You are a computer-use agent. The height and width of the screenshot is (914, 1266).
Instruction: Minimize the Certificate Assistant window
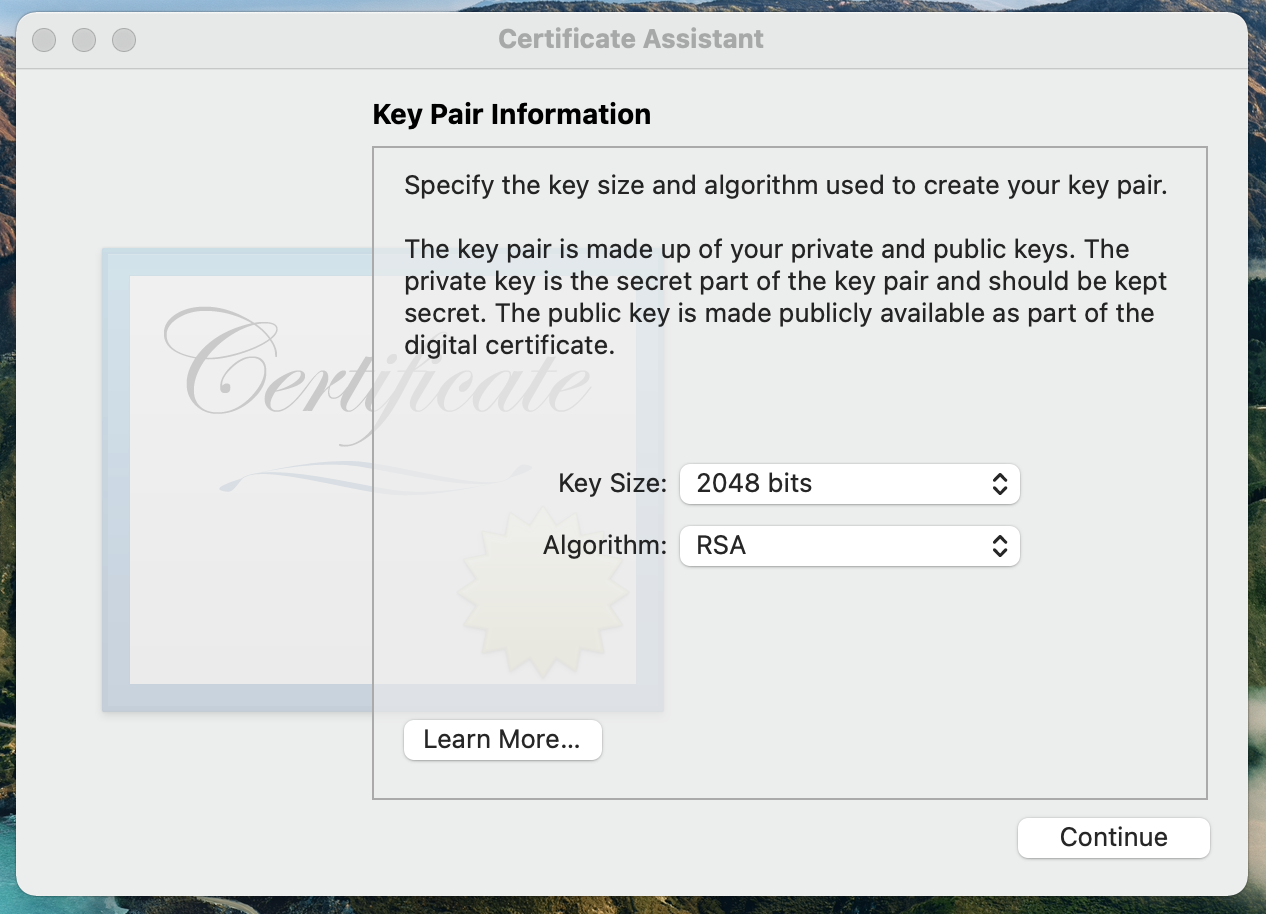84,40
